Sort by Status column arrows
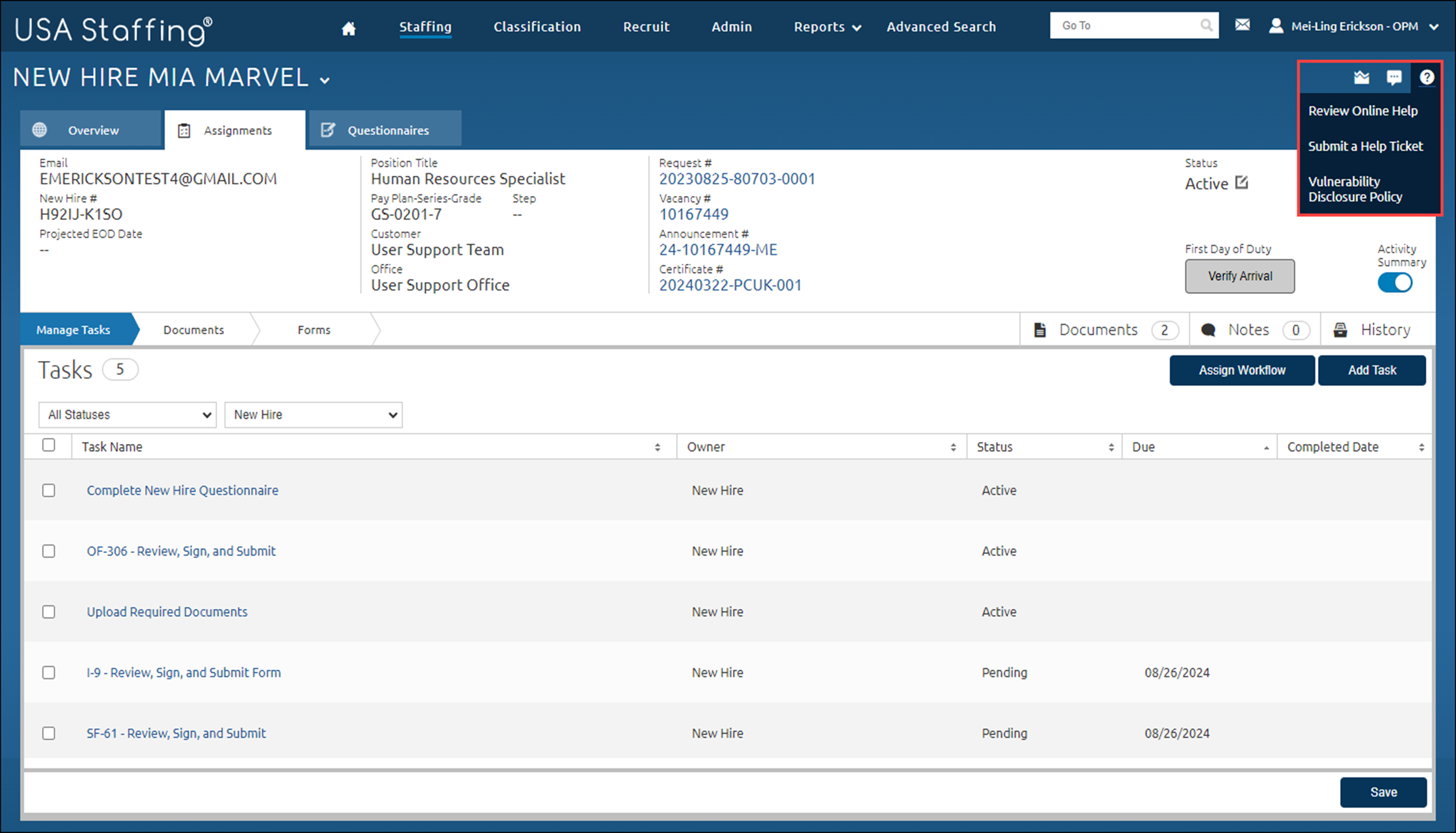 1111,447
